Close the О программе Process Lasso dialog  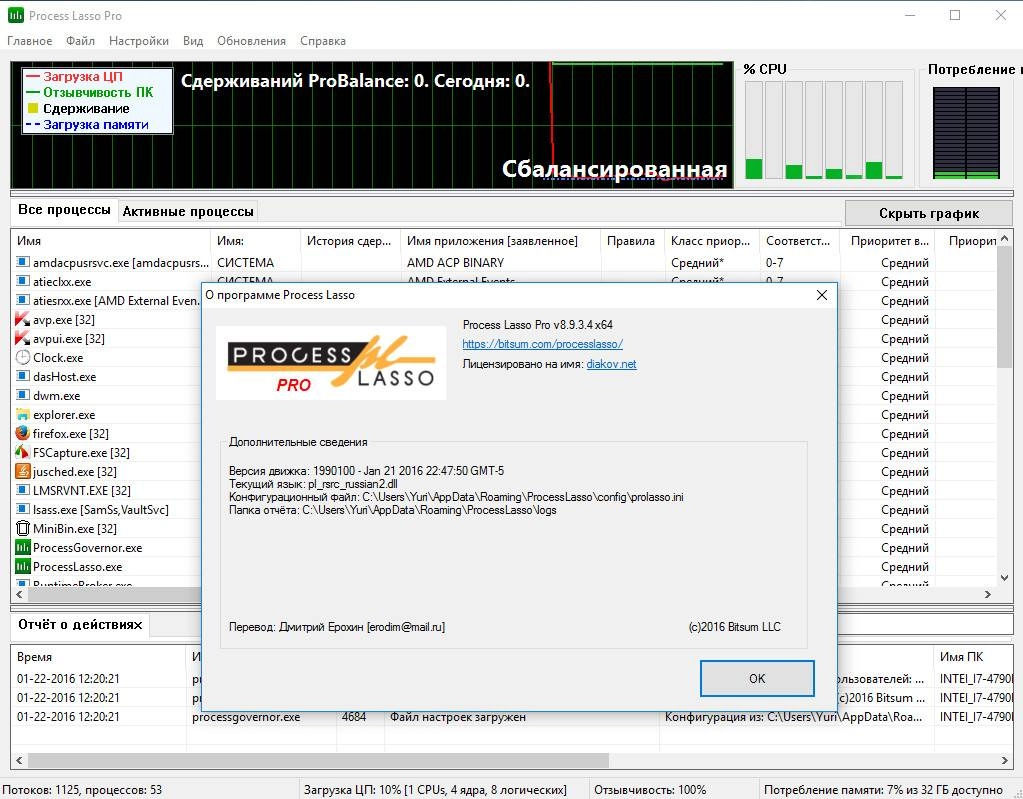tap(821, 295)
